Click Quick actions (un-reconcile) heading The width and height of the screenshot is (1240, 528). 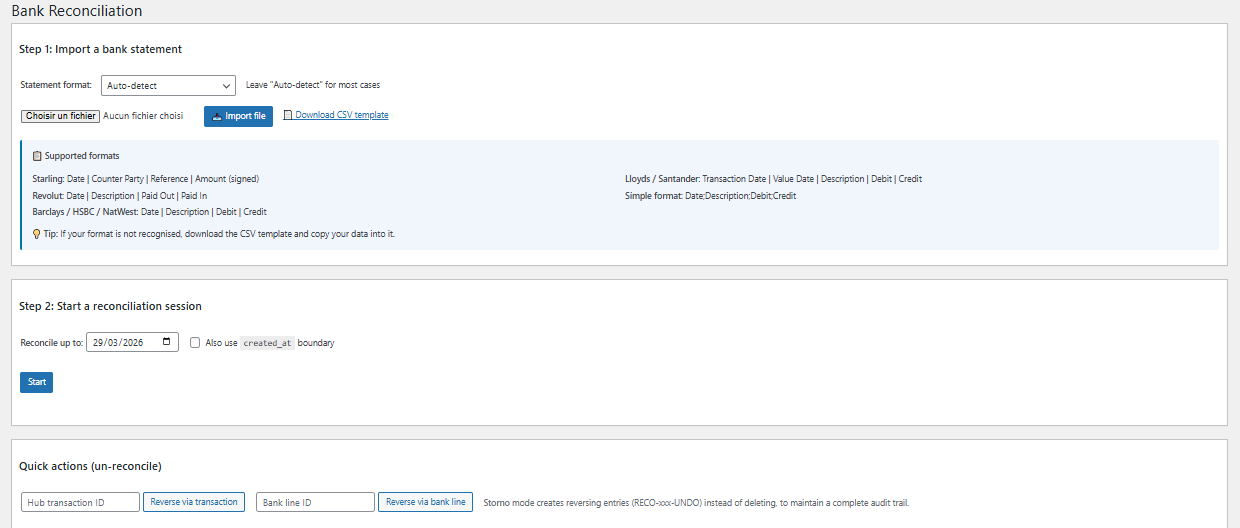(x=90, y=466)
